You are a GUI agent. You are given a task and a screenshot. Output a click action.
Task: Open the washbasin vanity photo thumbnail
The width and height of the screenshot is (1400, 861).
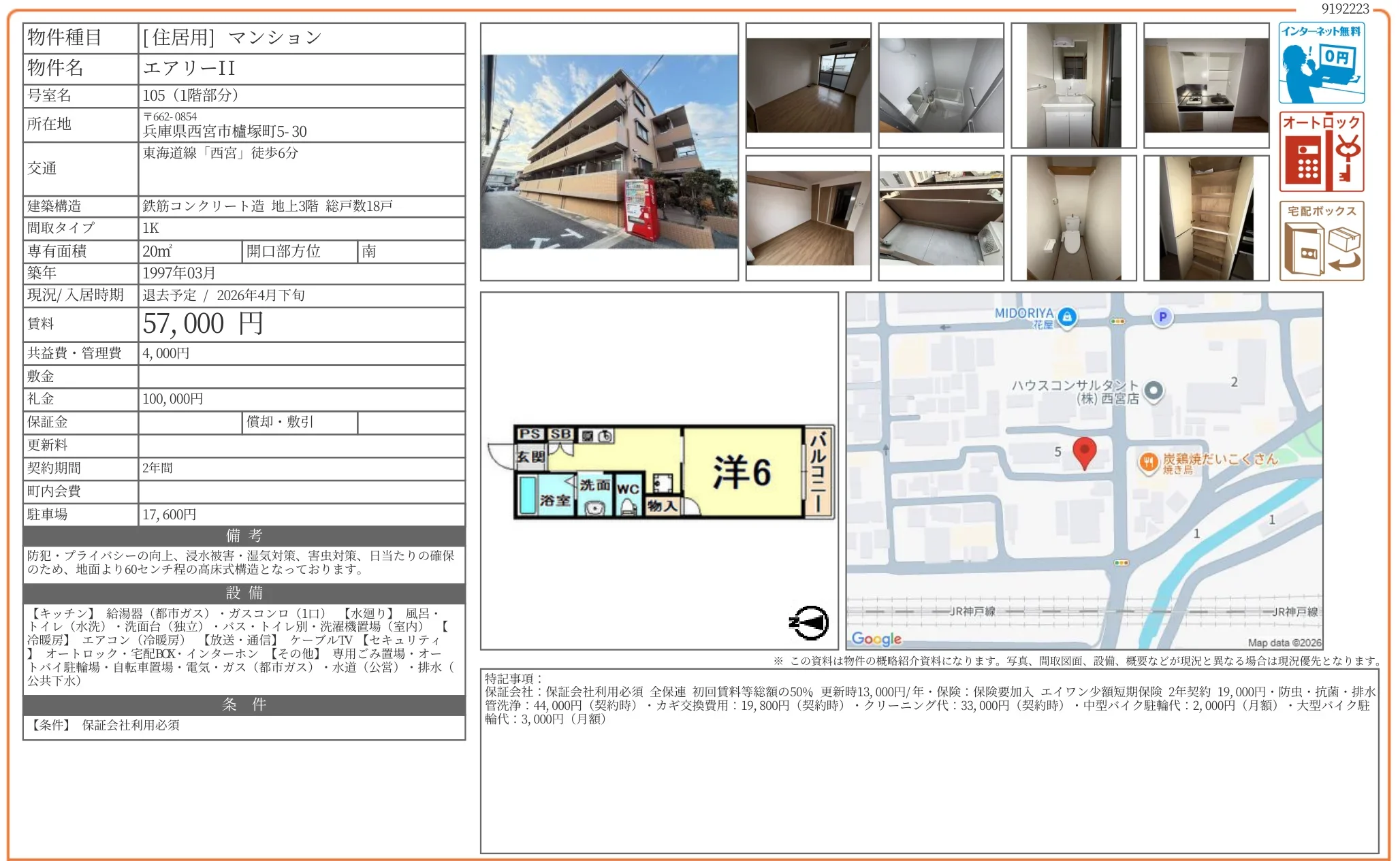(1073, 85)
